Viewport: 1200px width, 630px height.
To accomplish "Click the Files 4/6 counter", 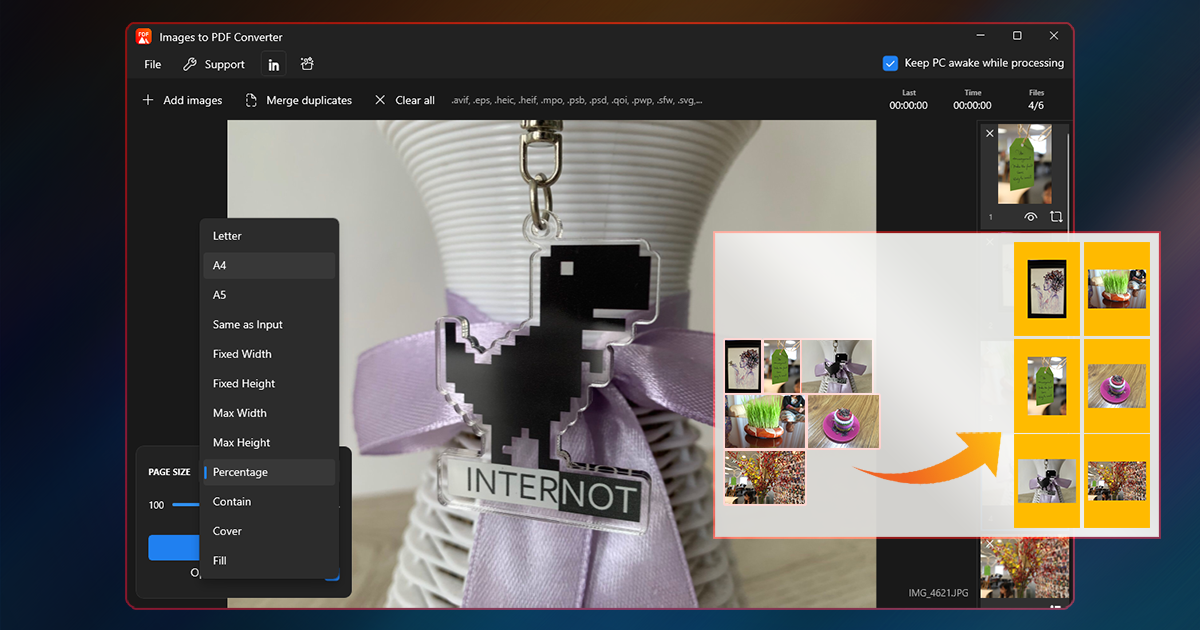I will tap(1037, 100).
